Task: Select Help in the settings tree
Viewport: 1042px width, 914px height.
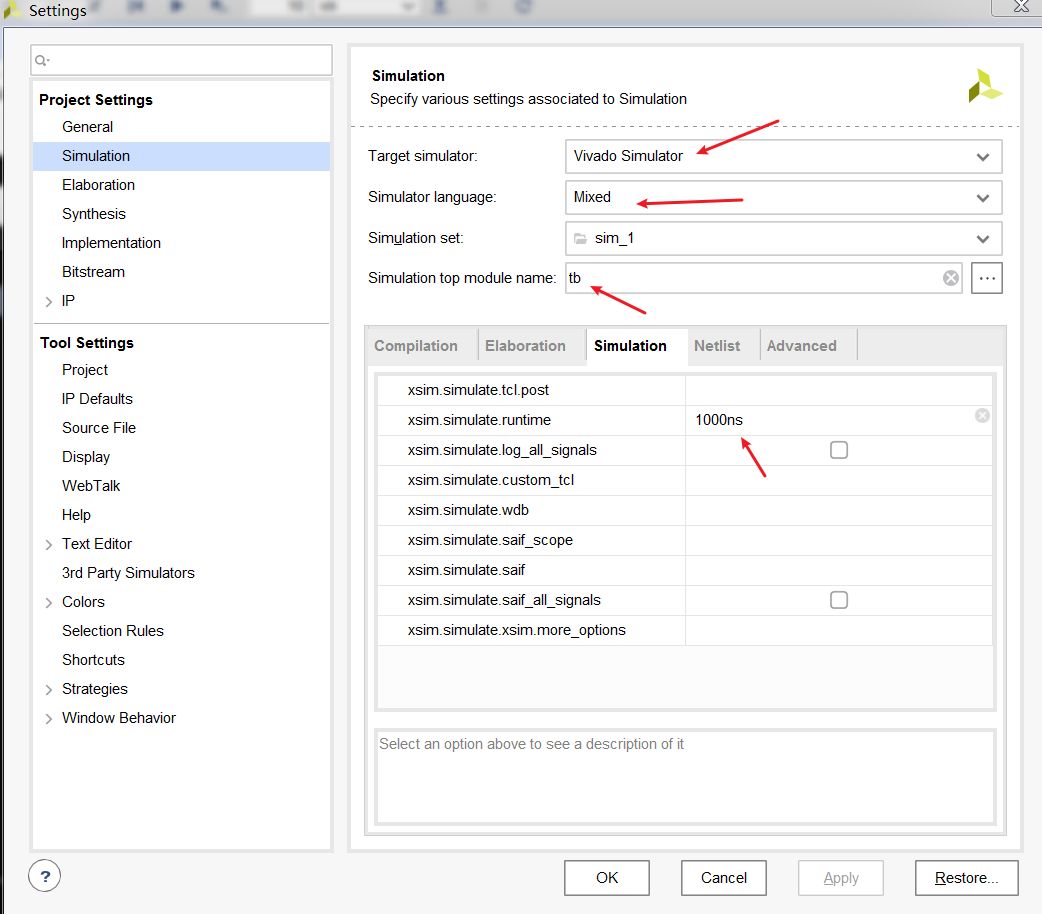Action: [76, 515]
